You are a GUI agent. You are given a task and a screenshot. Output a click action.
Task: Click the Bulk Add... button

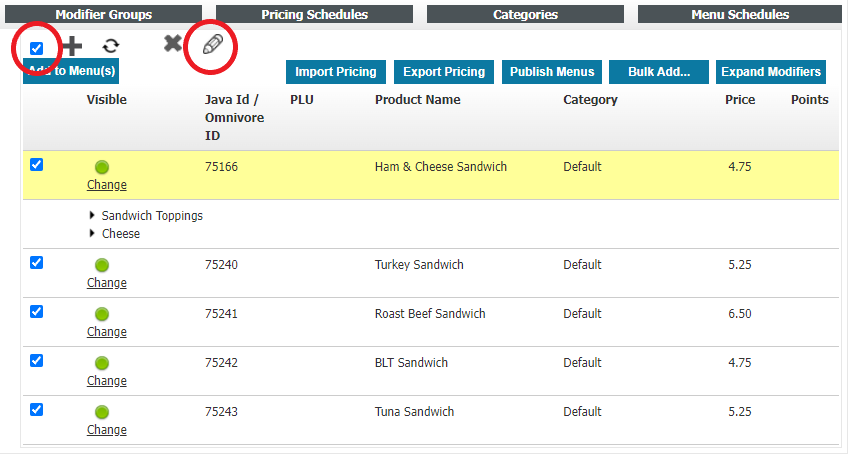pos(659,72)
